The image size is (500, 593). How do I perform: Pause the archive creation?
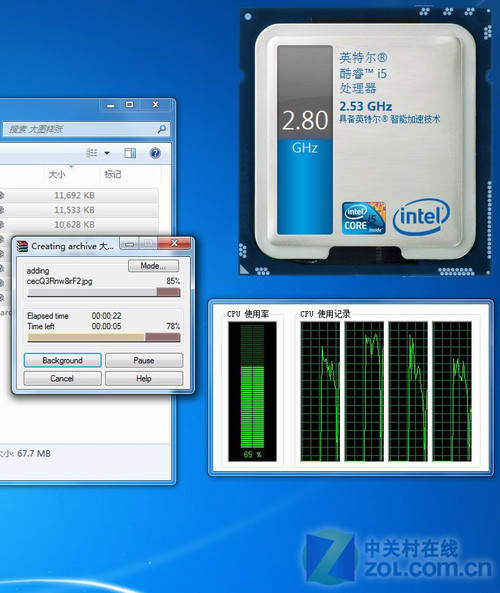click(144, 360)
